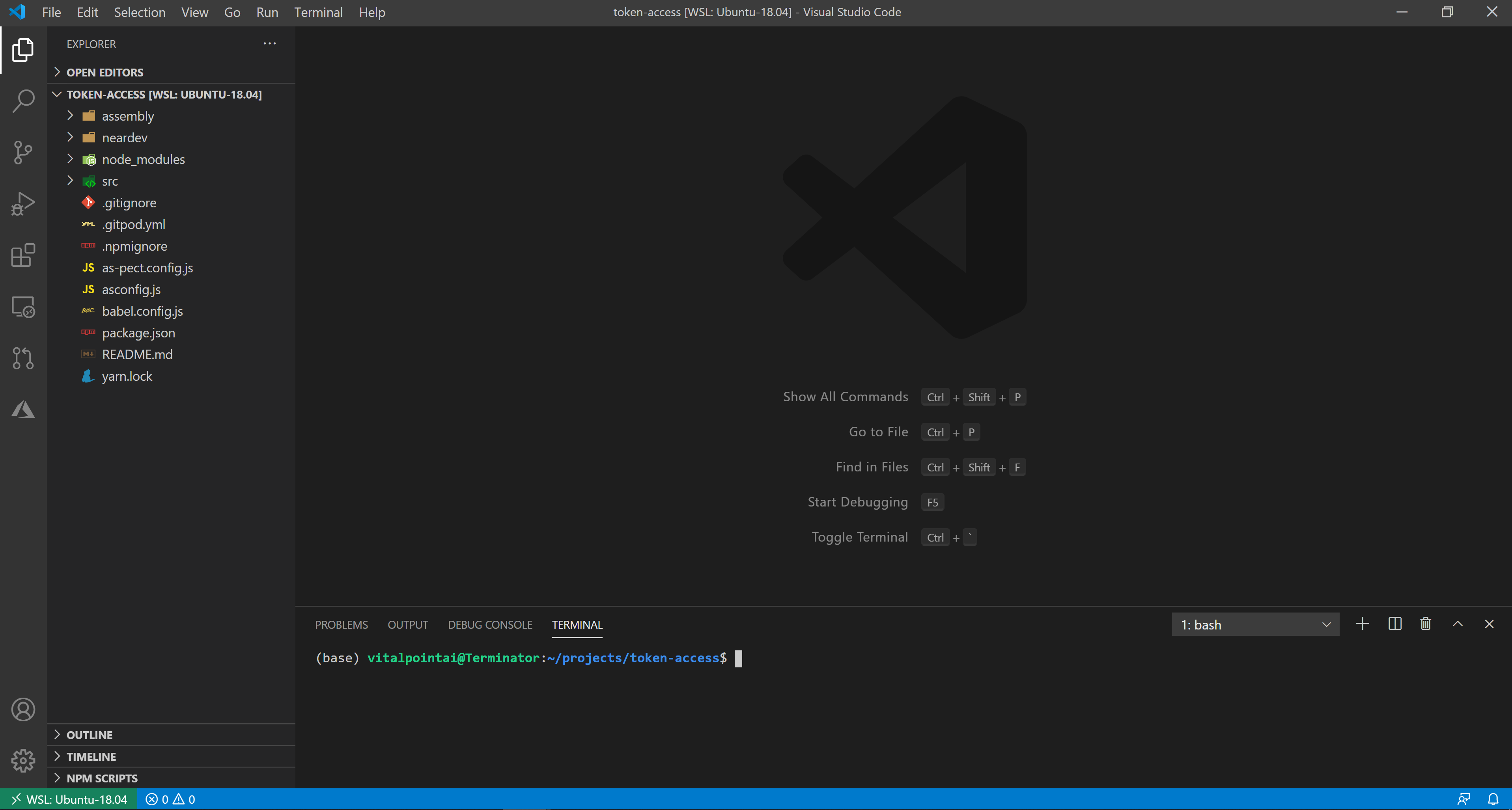Close the terminal panel
This screenshot has width=1512, height=810.
point(1489,624)
